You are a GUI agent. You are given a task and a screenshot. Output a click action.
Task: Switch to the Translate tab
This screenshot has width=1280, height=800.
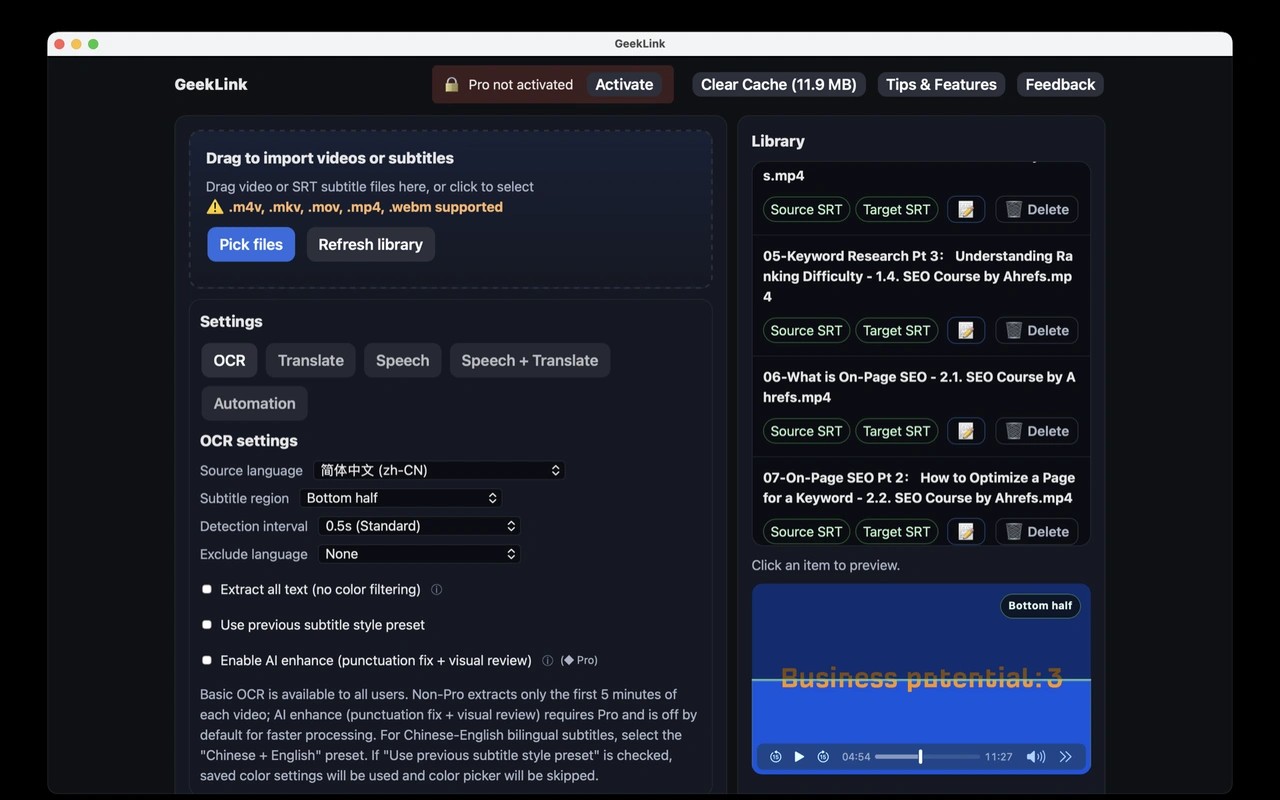tap(311, 360)
